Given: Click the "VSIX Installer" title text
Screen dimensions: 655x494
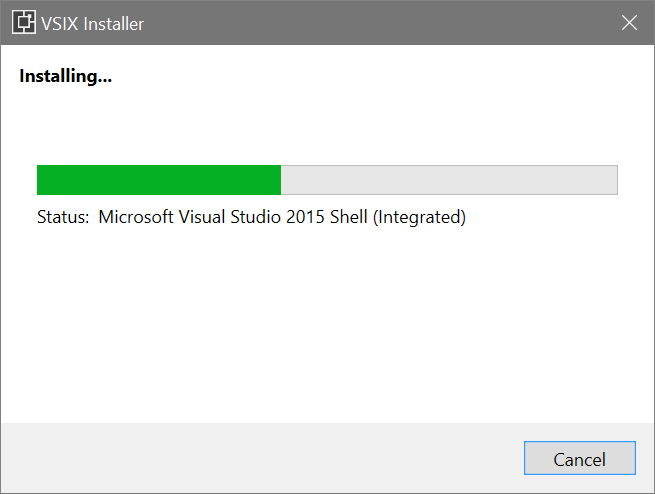Looking at the screenshot, I should [x=92, y=23].
